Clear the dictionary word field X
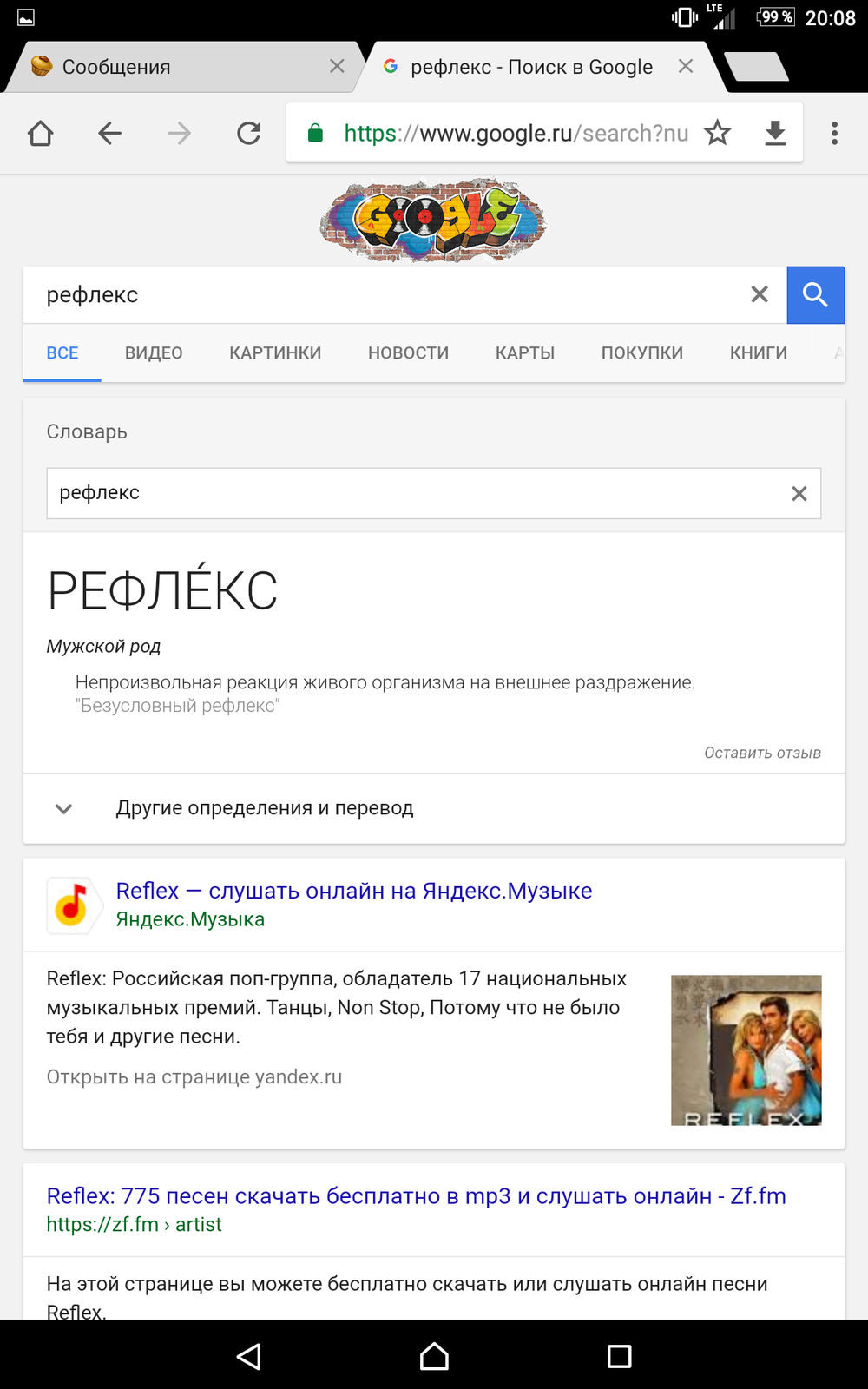The image size is (868, 1389). tap(799, 493)
